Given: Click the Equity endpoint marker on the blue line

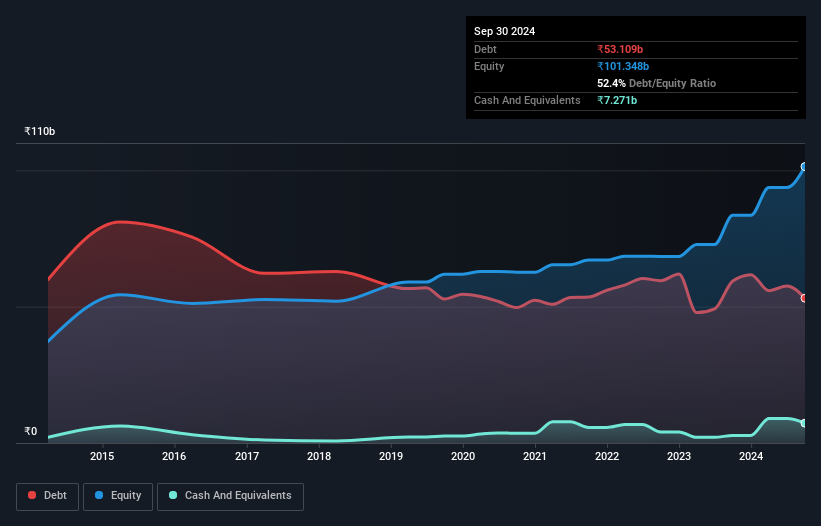Looking at the screenshot, I should (x=804, y=167).
